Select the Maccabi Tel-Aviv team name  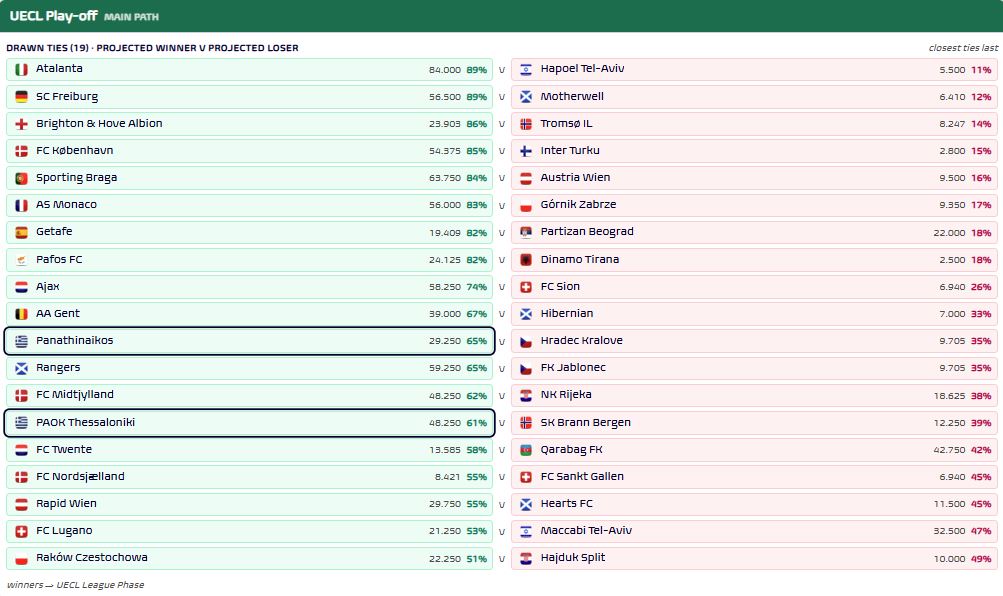coord(586,530)
